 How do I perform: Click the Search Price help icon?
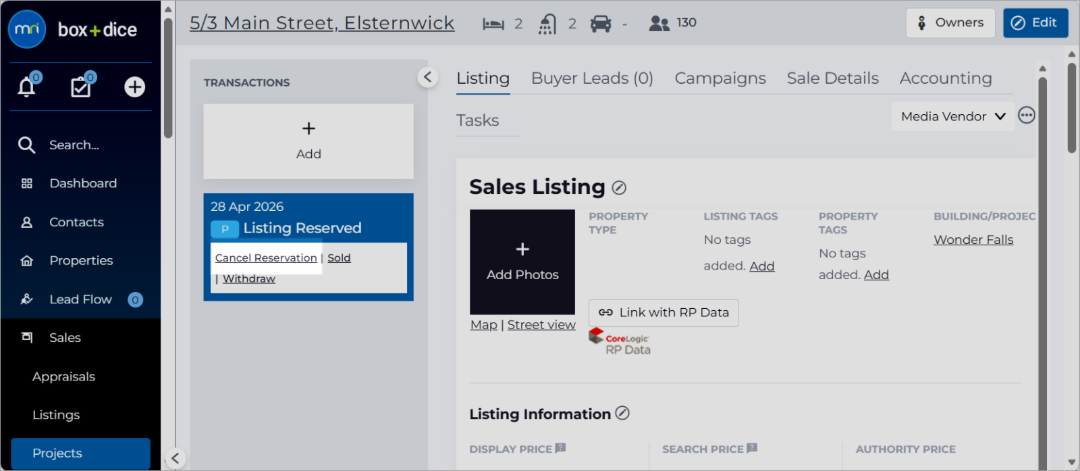[751, 448]
